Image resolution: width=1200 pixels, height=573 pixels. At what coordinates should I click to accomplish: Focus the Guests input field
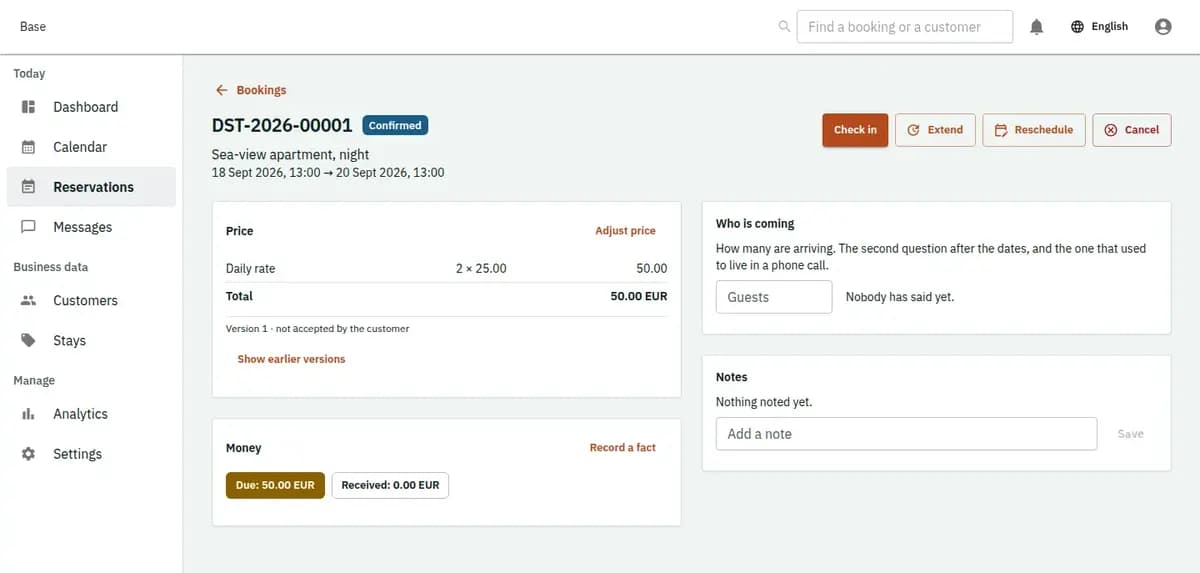point(774,297)
